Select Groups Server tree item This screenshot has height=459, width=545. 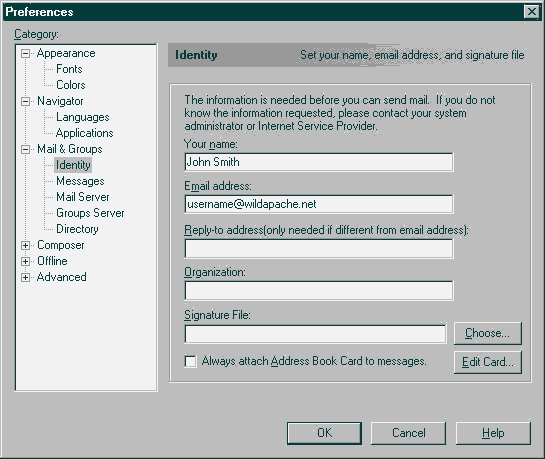pyautogui.click(x=90, y=213)
